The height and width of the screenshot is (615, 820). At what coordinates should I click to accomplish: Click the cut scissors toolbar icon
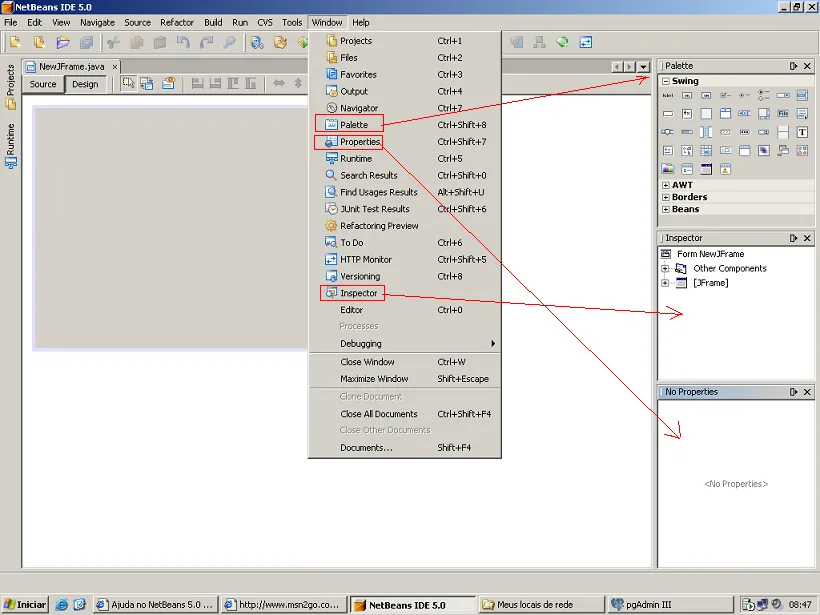point(113,42)
